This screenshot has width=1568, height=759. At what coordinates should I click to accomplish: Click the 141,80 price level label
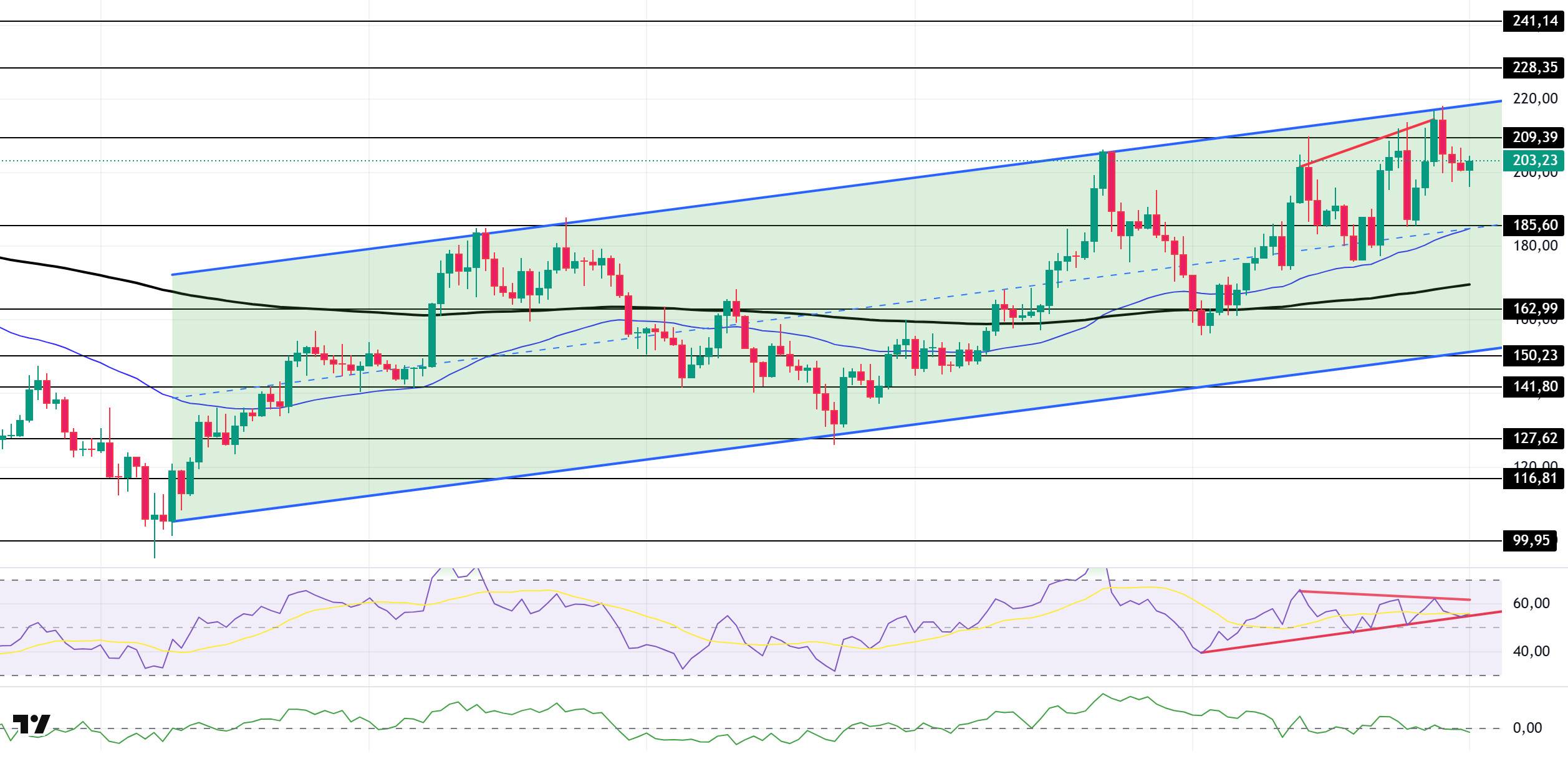click(1534, 386)
